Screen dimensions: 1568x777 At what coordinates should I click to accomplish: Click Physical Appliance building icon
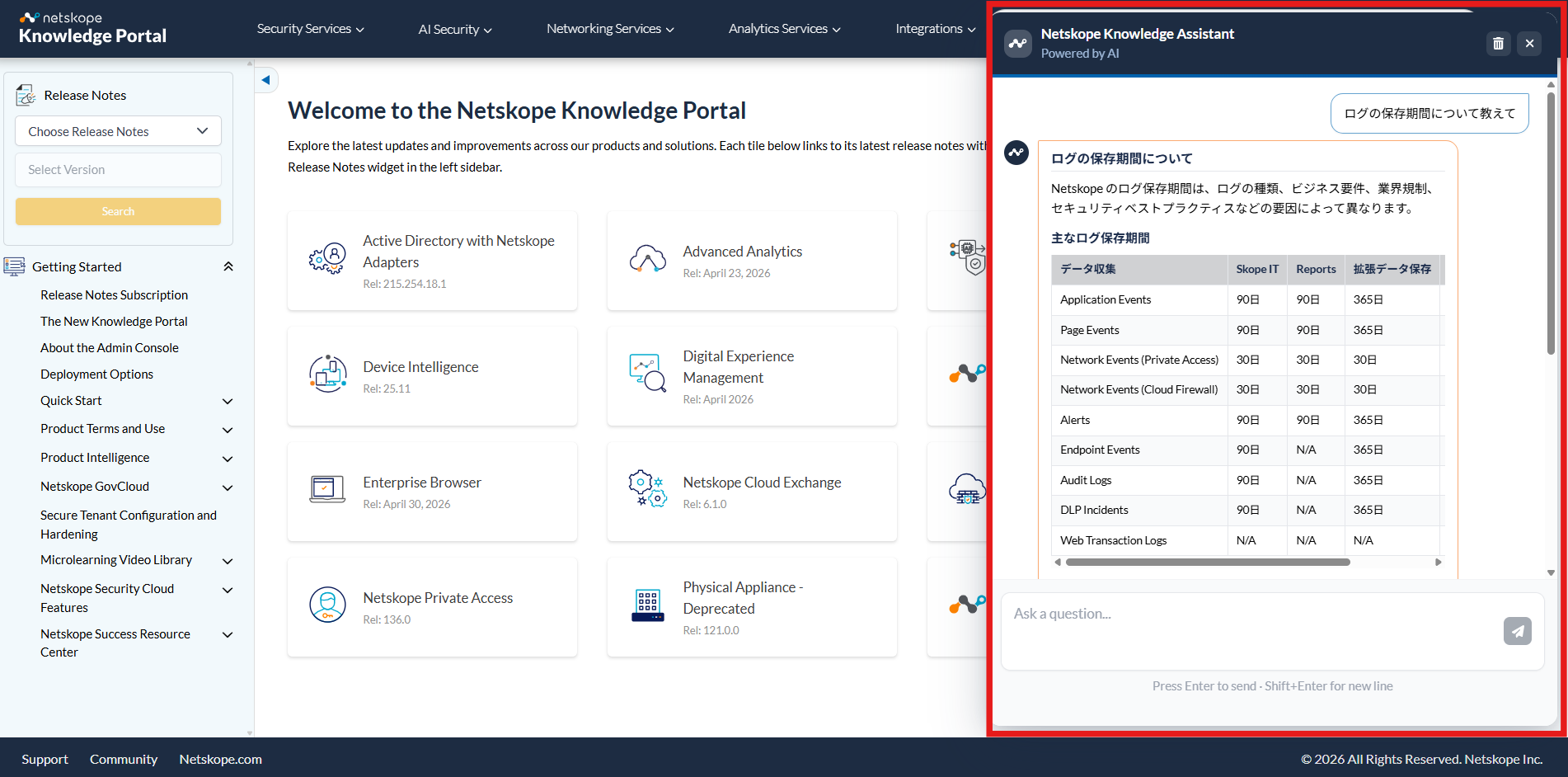pos(647,605)
